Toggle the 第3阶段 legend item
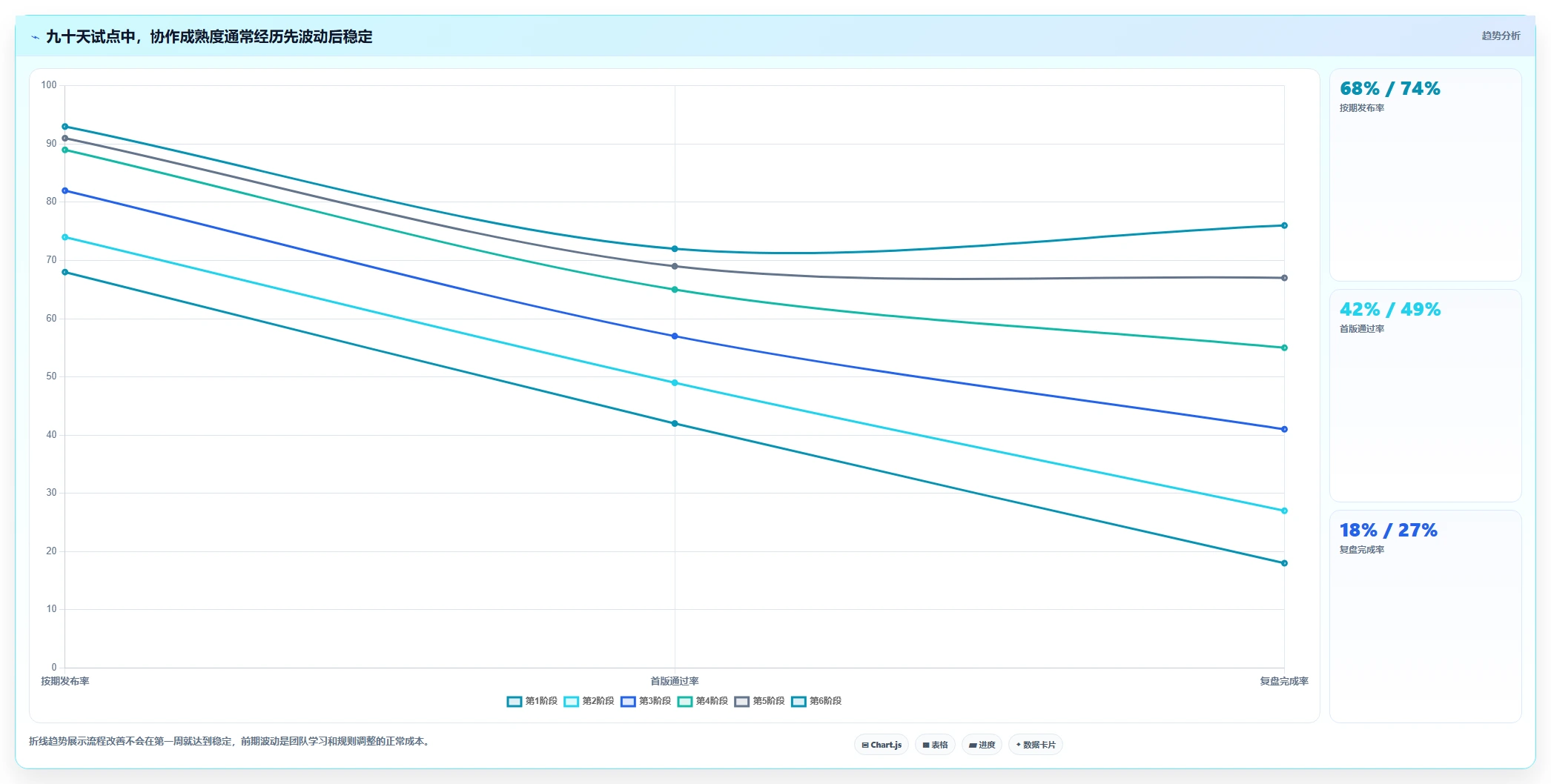The height and width of the screenshot is (784, 1551). [646, 701]
